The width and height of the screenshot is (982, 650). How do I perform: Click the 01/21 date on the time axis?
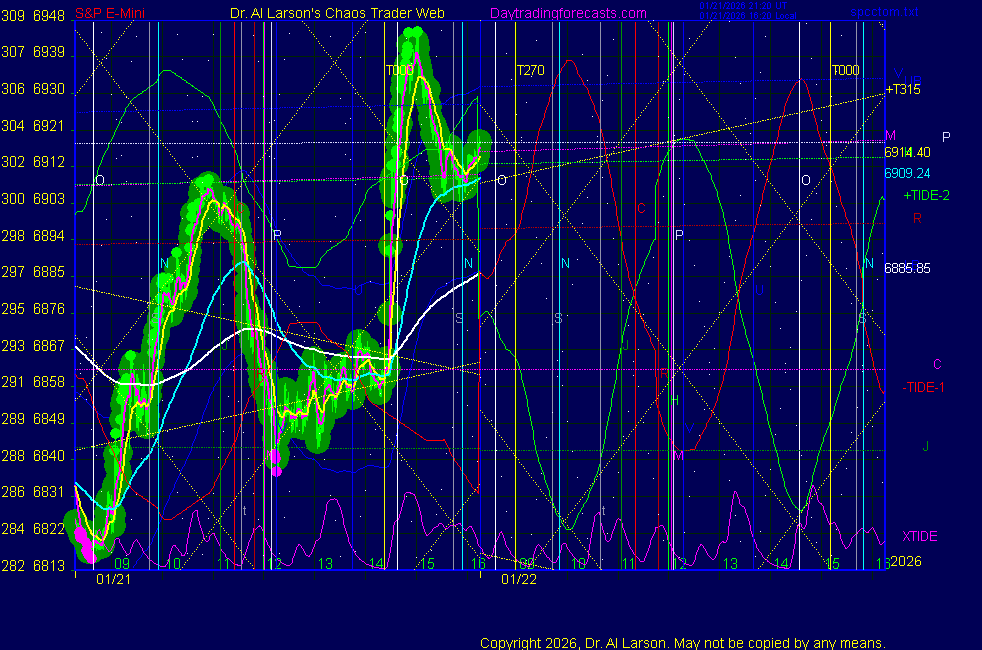[111, 579]
